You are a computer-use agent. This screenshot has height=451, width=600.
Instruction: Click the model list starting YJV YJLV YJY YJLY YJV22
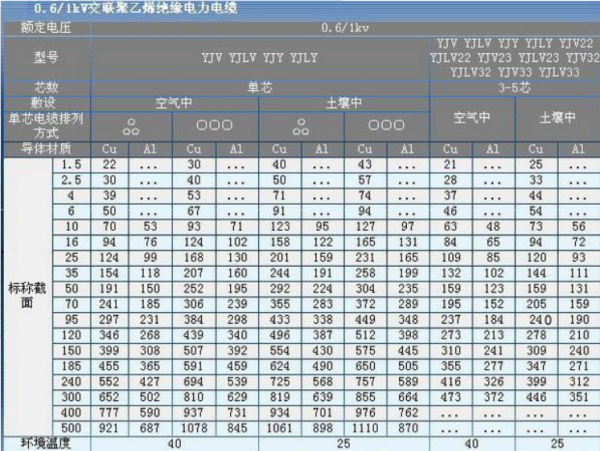coord(515,58)
